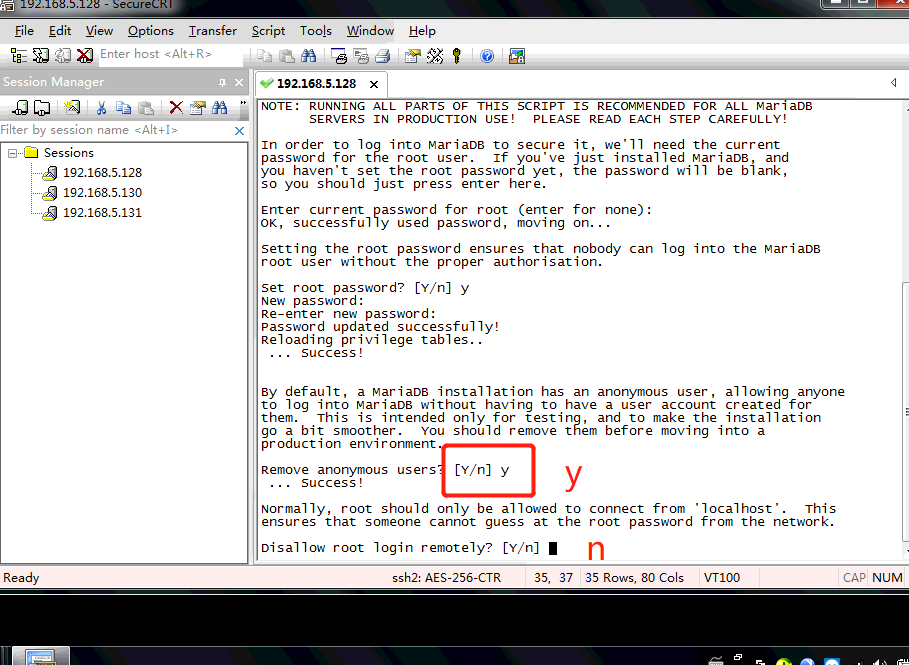909x665 pixels.
Task: Expand Session Manager toolbar overflow chevron
Action: tap(242, 104)
